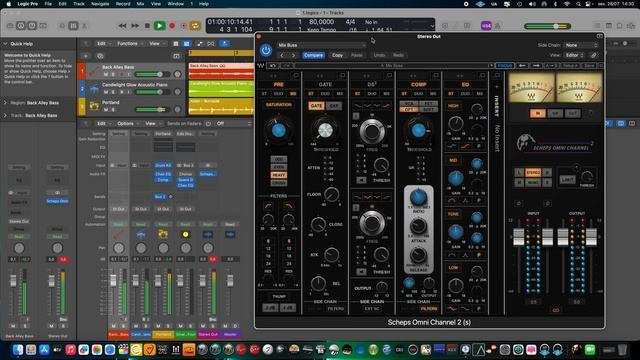640x360 pixels.
Task: Enable the LIMIT button in master section
Action: coord(567,180)
